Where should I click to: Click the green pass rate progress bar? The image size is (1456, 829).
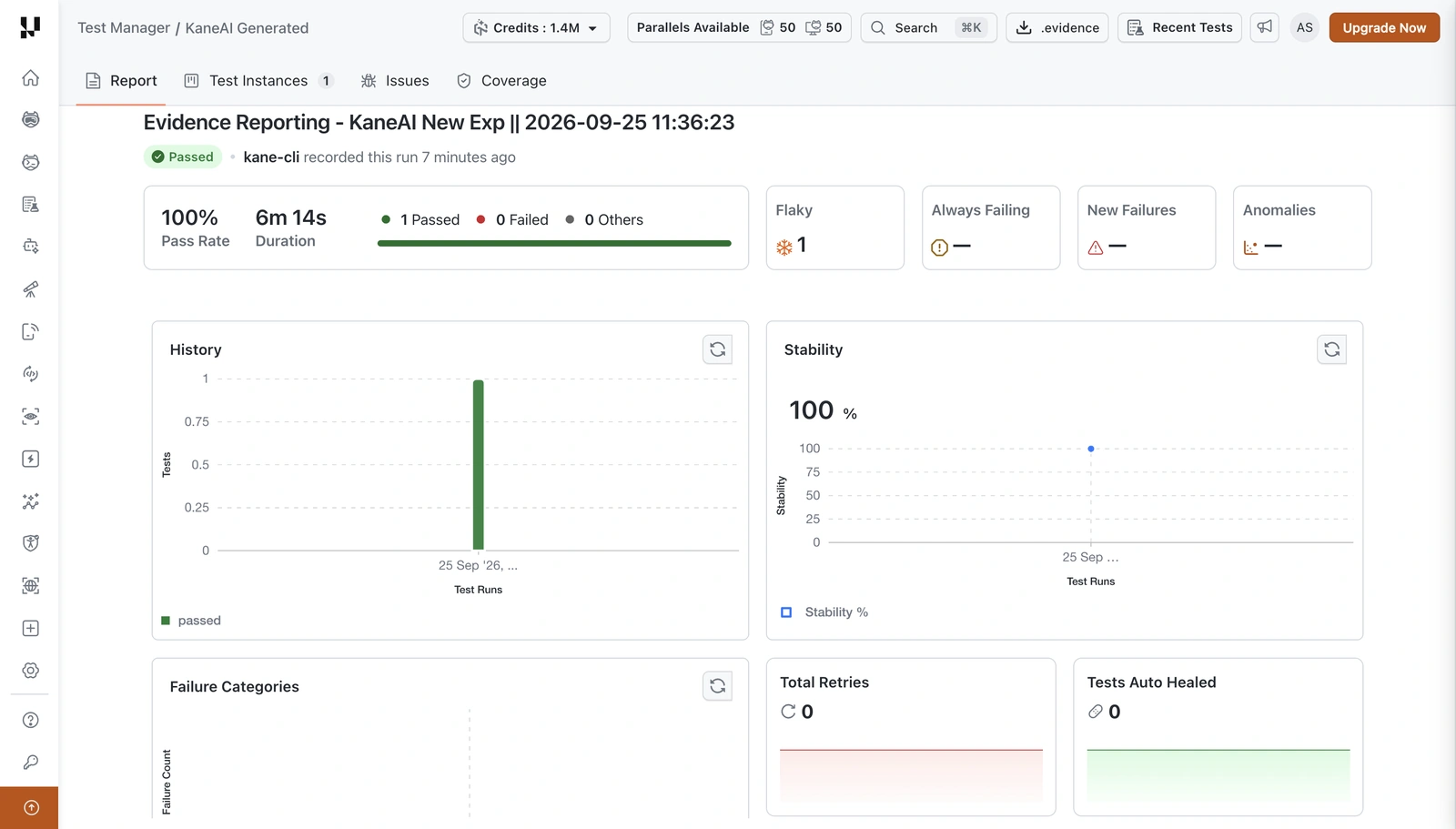click(554, 244)
